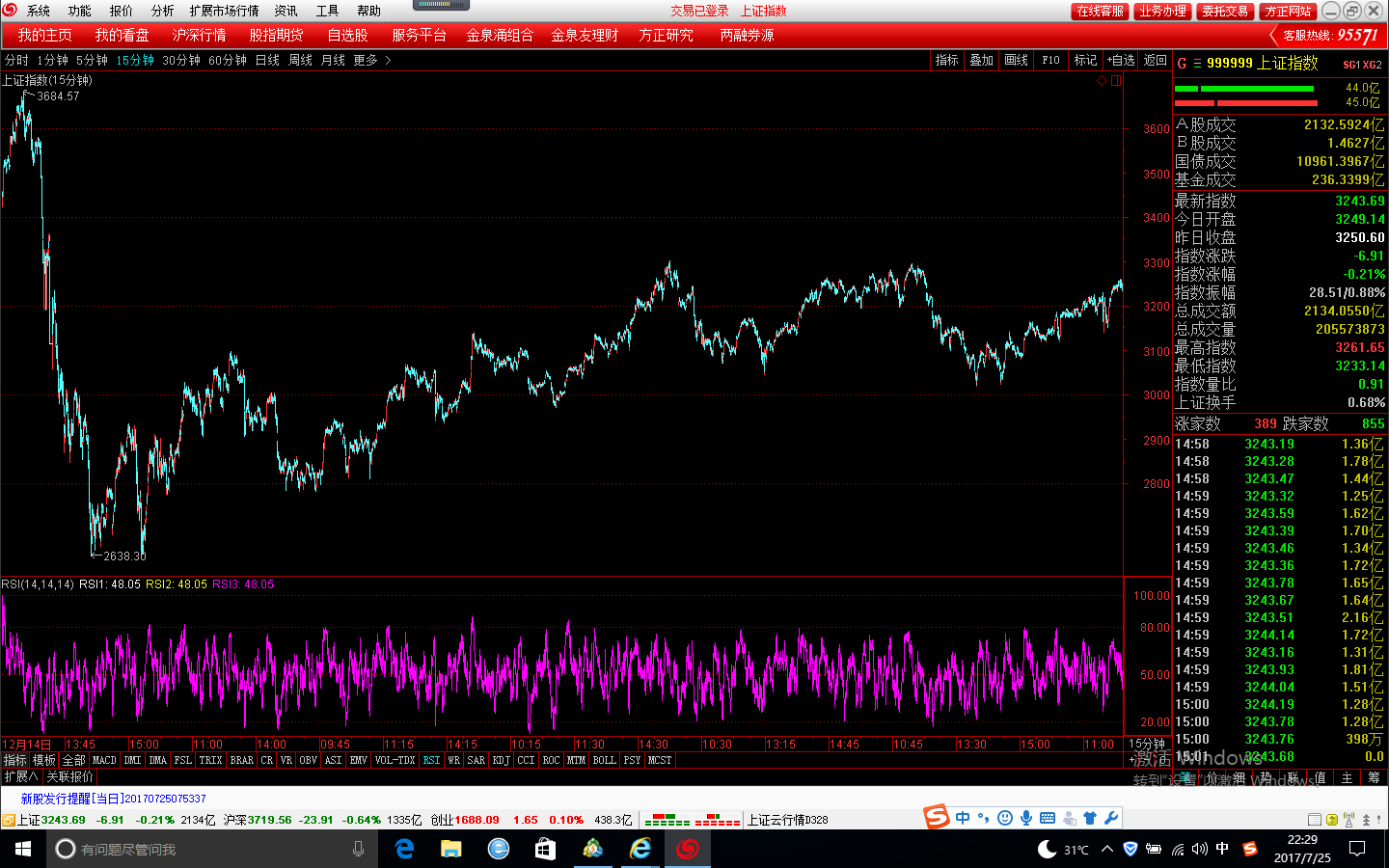1389x868 pixels.
Task: Click the 方正网站 button
Action: coord(1288,11)
